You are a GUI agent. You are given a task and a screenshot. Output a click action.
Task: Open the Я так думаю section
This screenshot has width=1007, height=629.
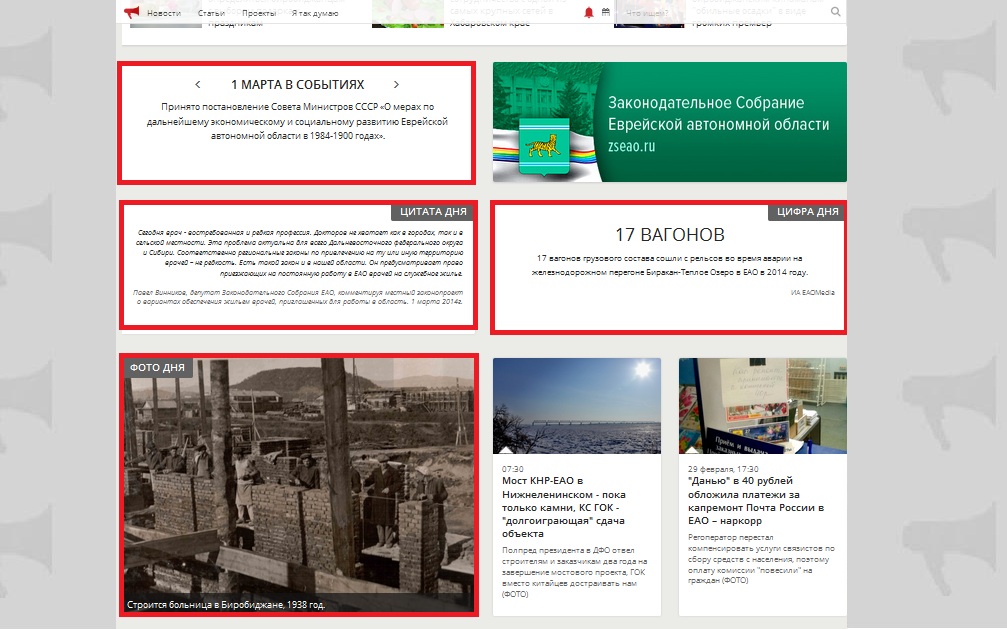coord(314,13)
